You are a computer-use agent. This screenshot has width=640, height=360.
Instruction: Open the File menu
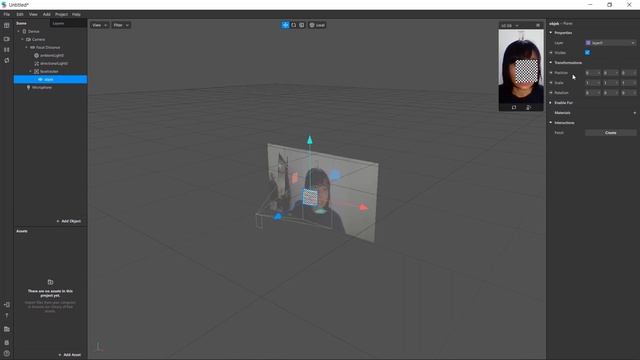[7, 14]
